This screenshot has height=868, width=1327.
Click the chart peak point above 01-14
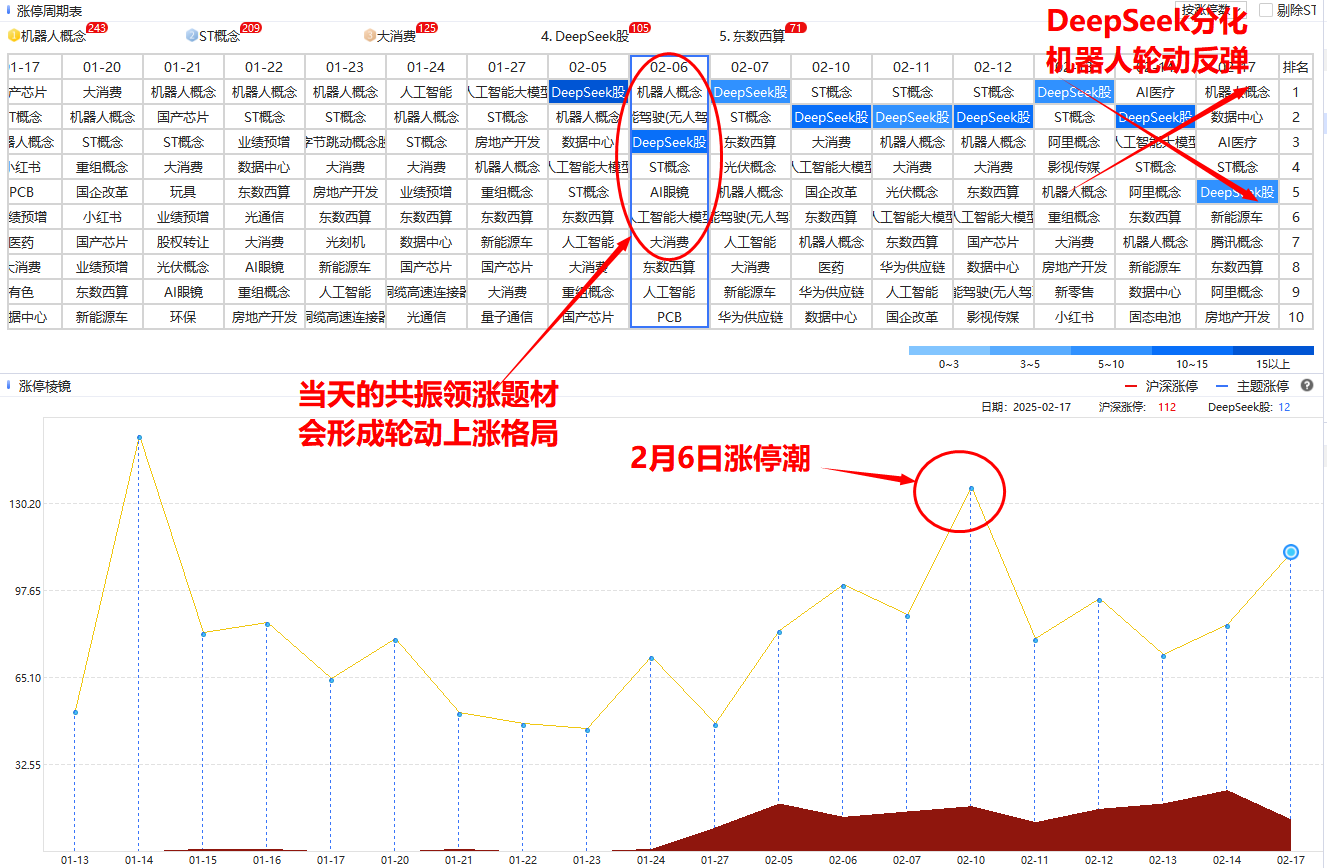[x=139, y=437]
